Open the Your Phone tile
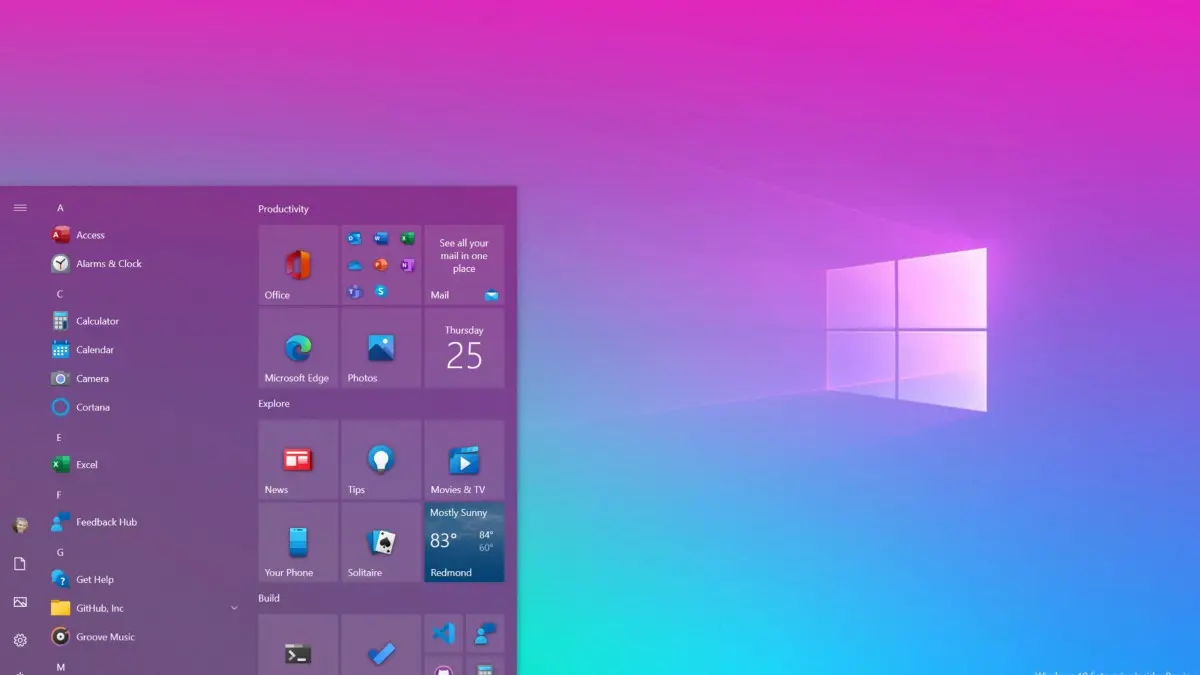This screenshot has width=1200, height=675. 298,543
